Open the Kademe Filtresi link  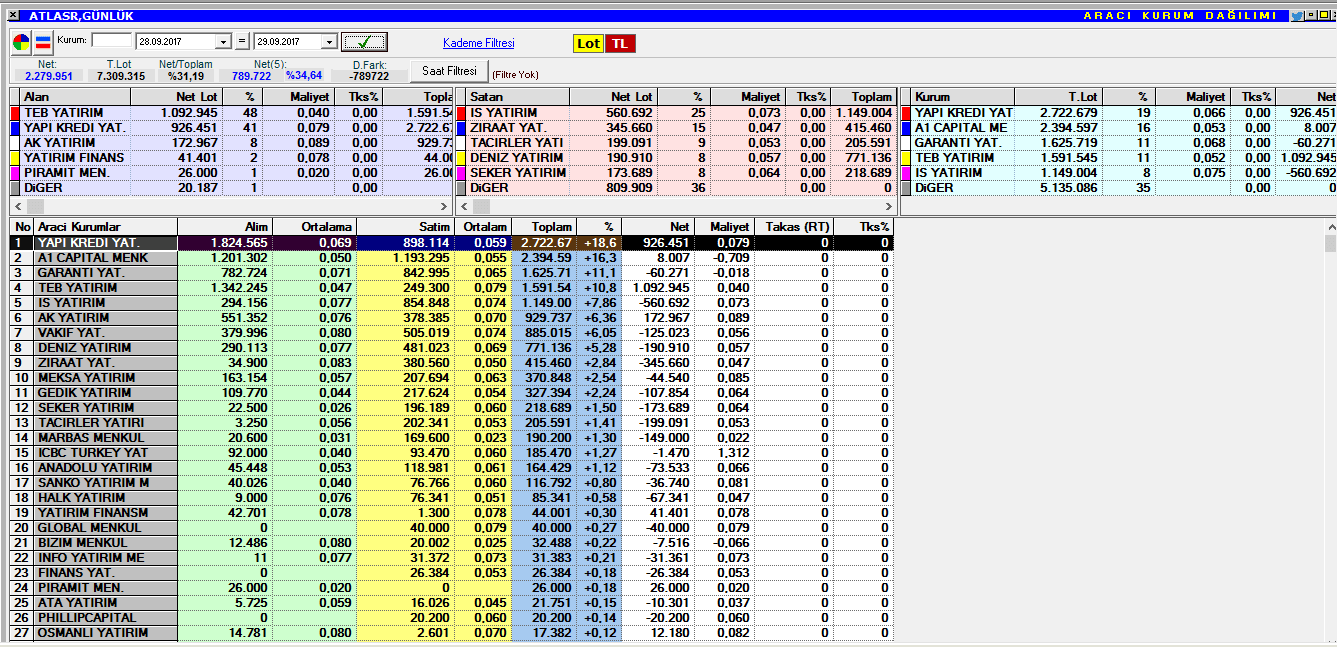pyautogui.click(x=478, y=43)
